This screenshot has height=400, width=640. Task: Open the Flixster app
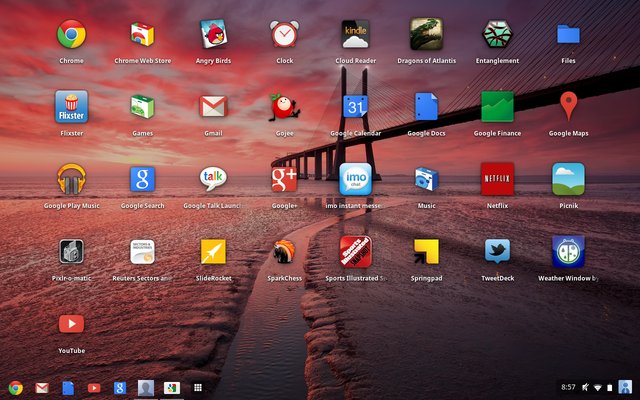[x=71, y=107]
